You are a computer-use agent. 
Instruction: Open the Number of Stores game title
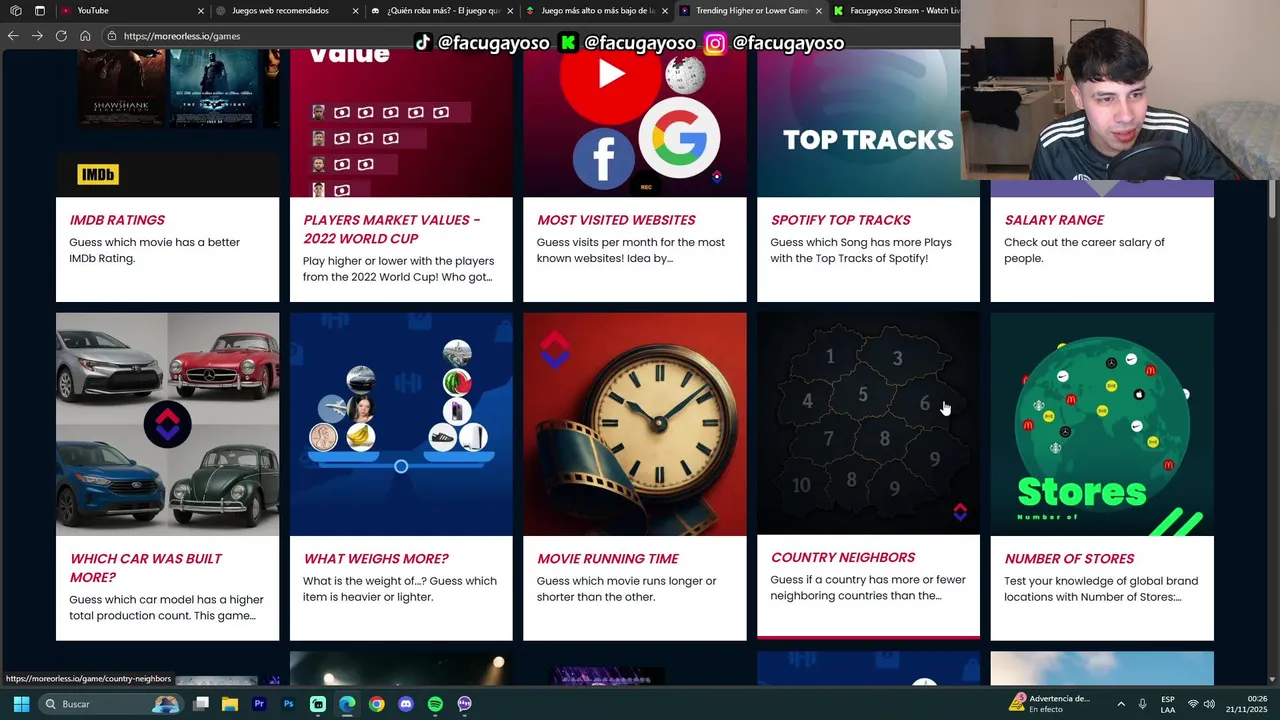(1069, 559)
